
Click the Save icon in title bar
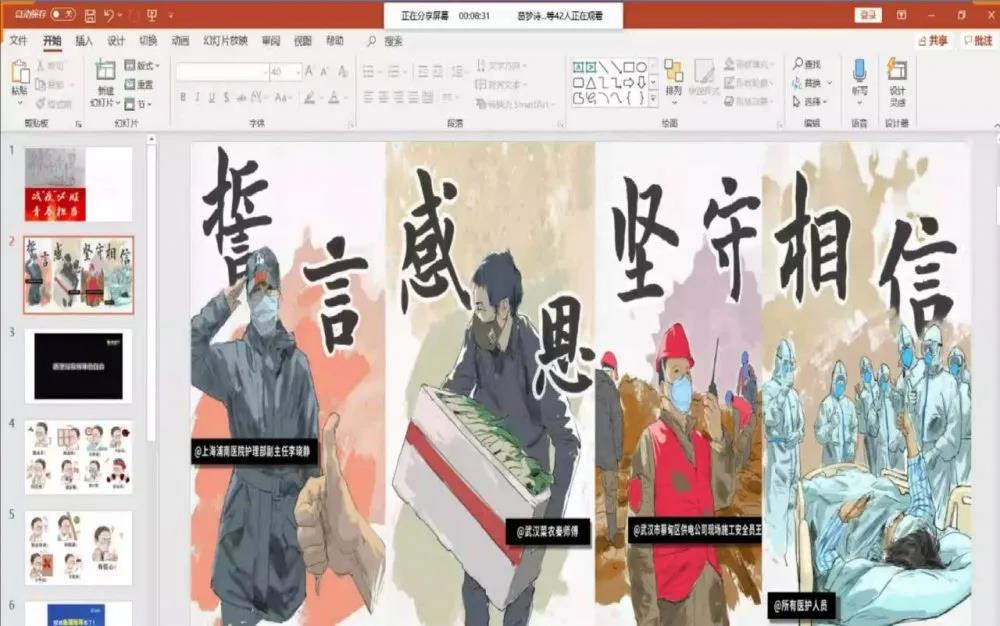(x=90, y=15)
